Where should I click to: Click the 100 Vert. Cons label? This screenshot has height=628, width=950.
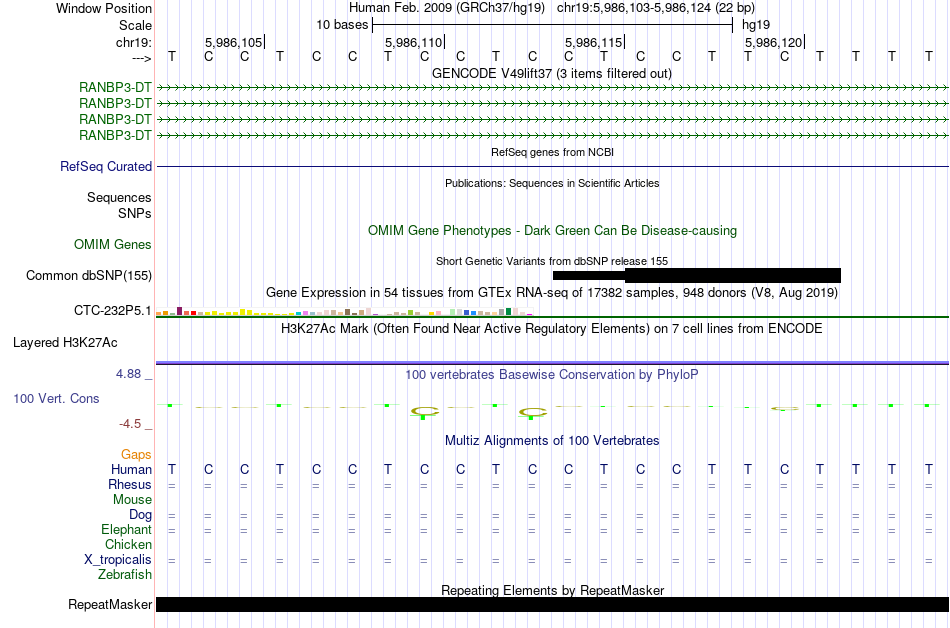click(56, 398)
